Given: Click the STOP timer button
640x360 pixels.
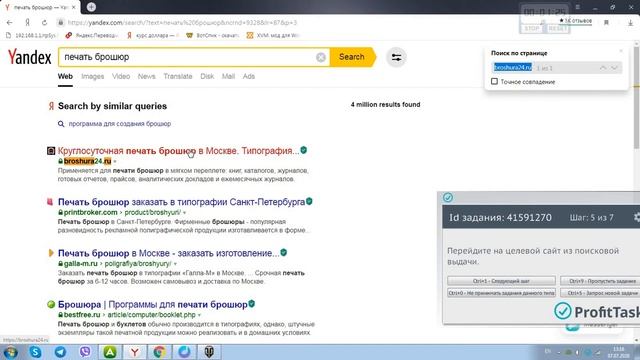Looking at the screenshot, I should [532, 29].
